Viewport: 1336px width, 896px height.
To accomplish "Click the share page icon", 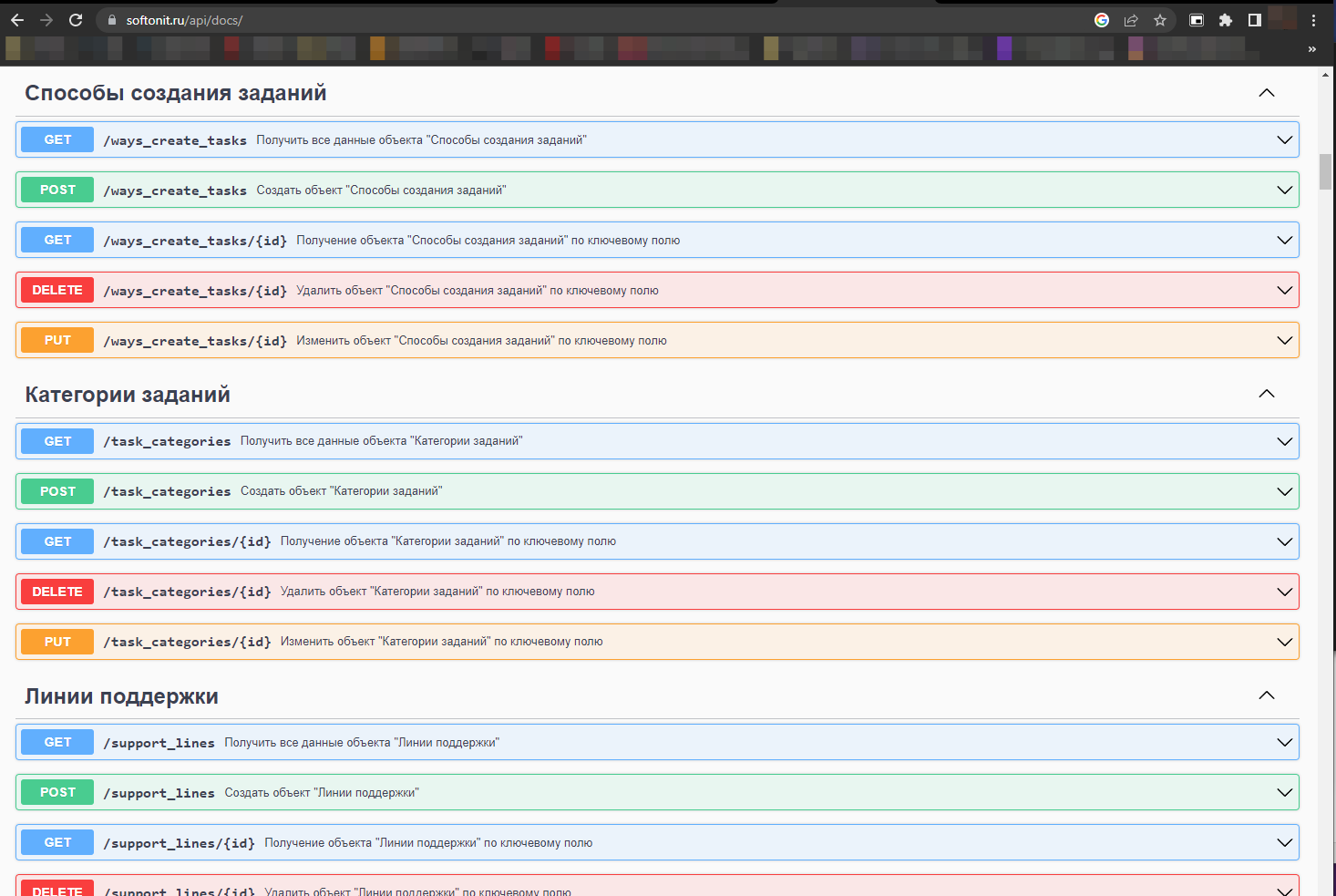I will (1131, 20).
